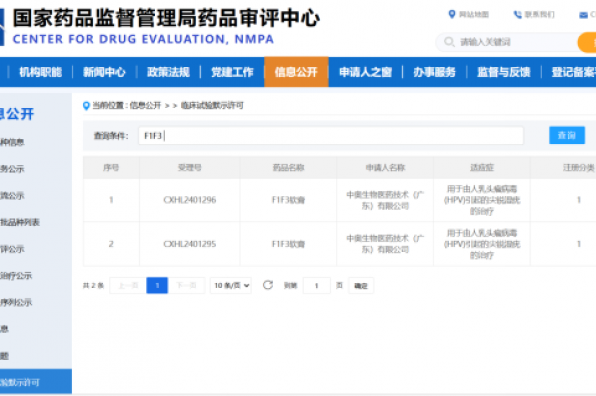
Task: Click the 序号 column header
Action: point(111,167)
